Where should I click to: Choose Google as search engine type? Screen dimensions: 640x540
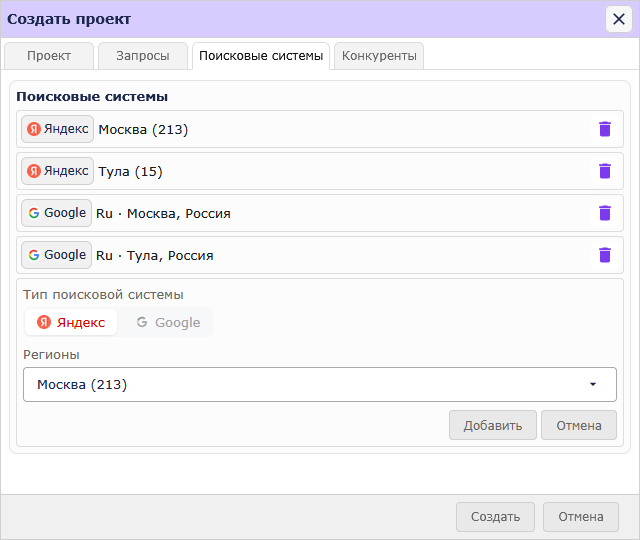pyautogui.click(x=168, y=322)
